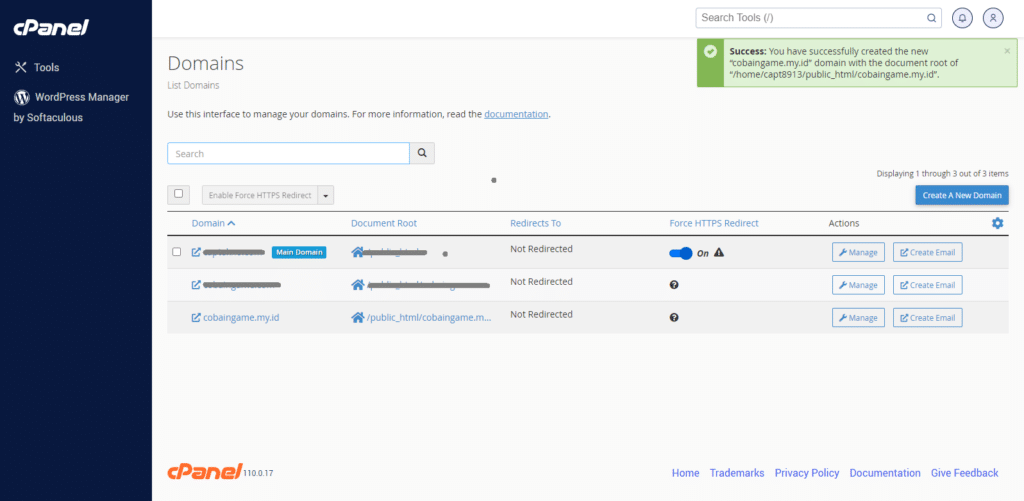Open Tools from the sidebar
The height and width of the screenshot is (501, 1024).
tap(37, 67)
